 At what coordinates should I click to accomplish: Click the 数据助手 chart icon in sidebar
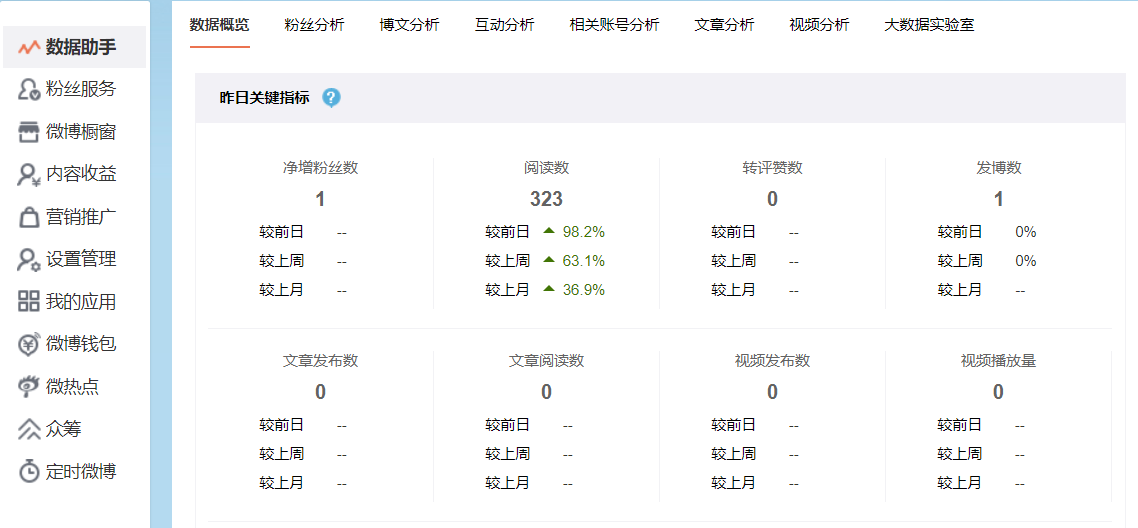click(29, 47)
